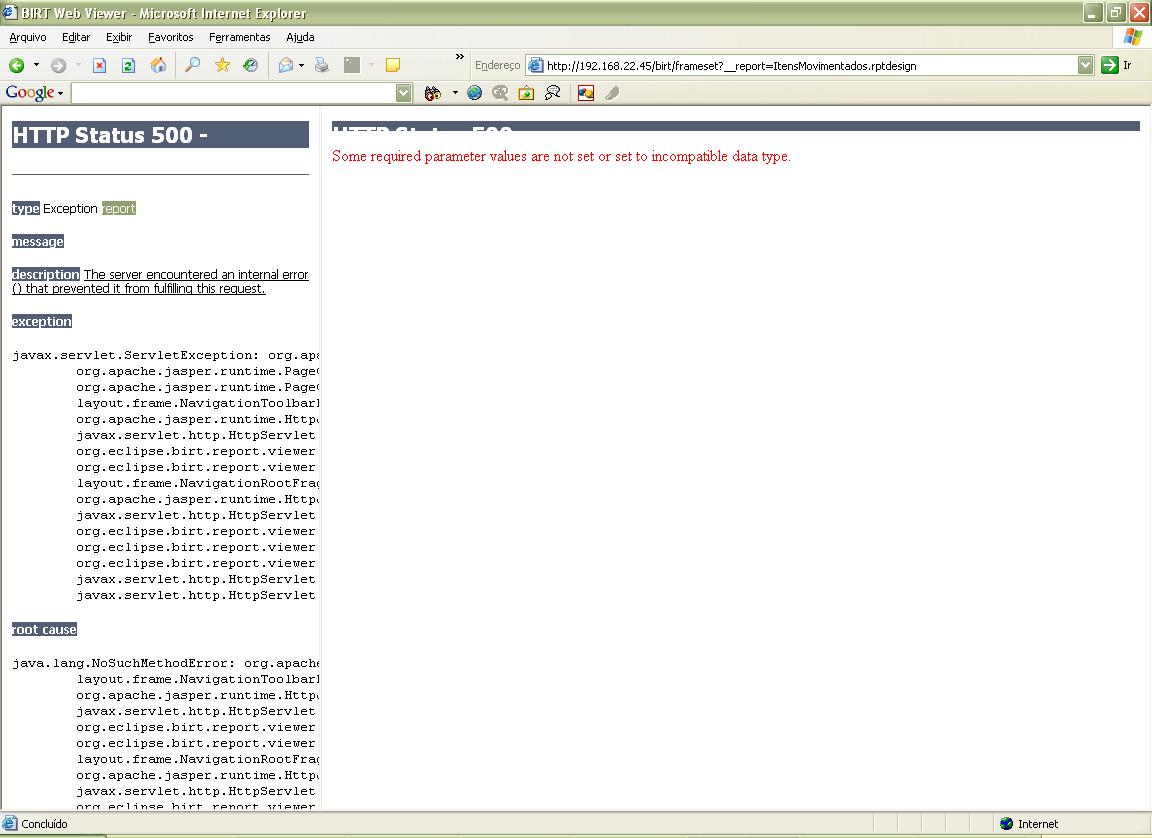Click the 'HTTP Status 500 -' heading
1152x838 pixels.
coord(160,134)
